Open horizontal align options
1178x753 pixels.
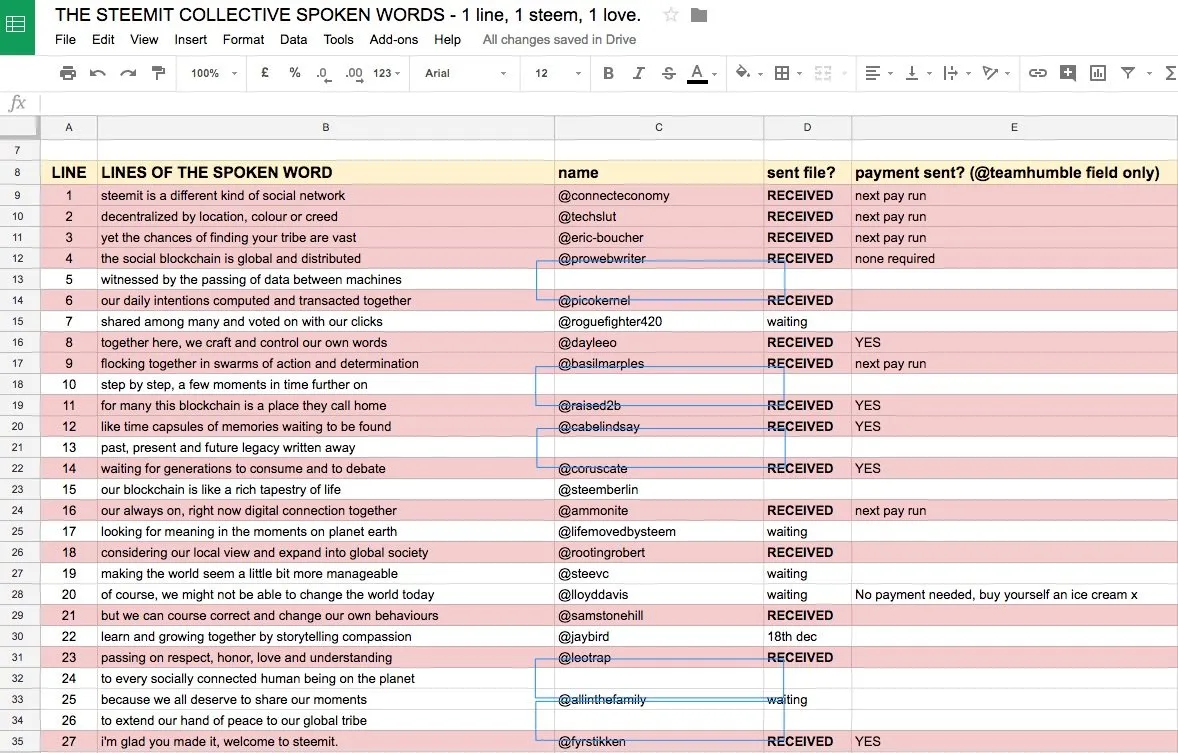[x=872, y=73]
